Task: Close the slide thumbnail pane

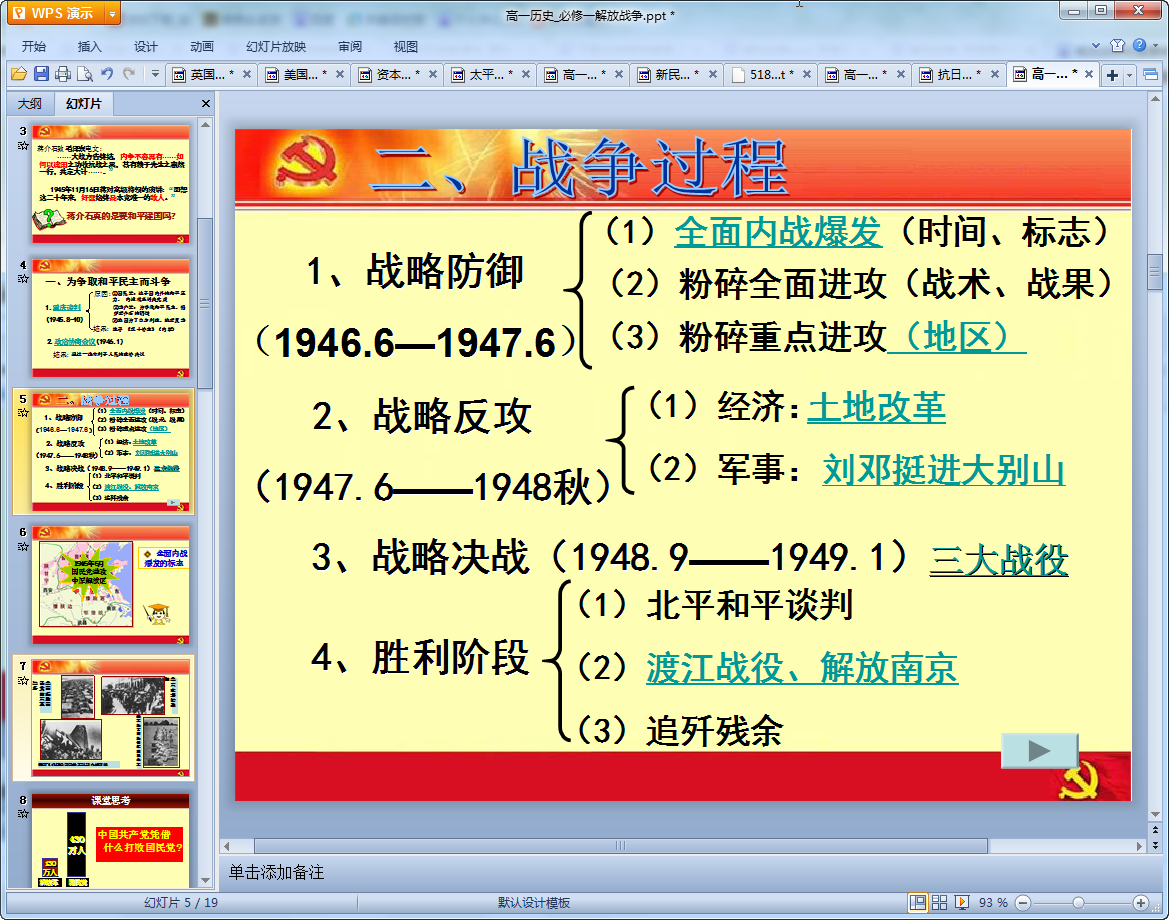Action: [x=206, y=104]
